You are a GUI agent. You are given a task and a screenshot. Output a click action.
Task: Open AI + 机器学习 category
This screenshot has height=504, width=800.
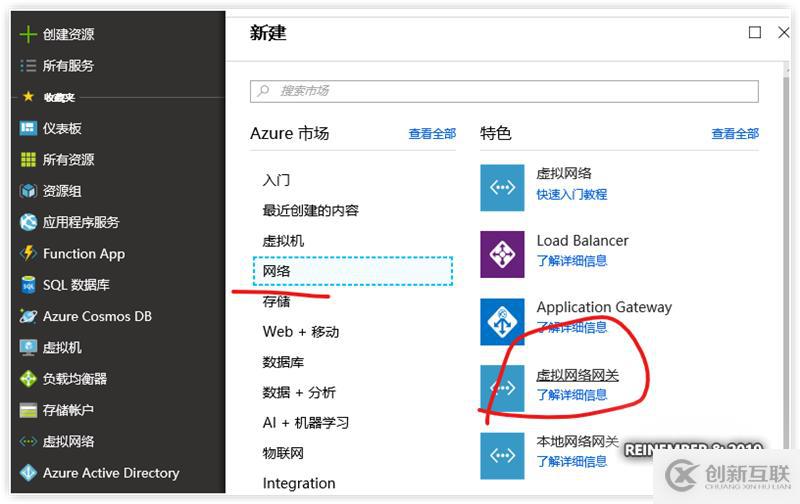tap(306, 423)
